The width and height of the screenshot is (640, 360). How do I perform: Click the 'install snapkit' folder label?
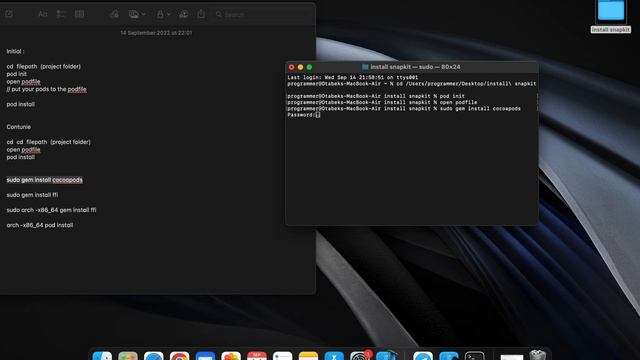611,30
